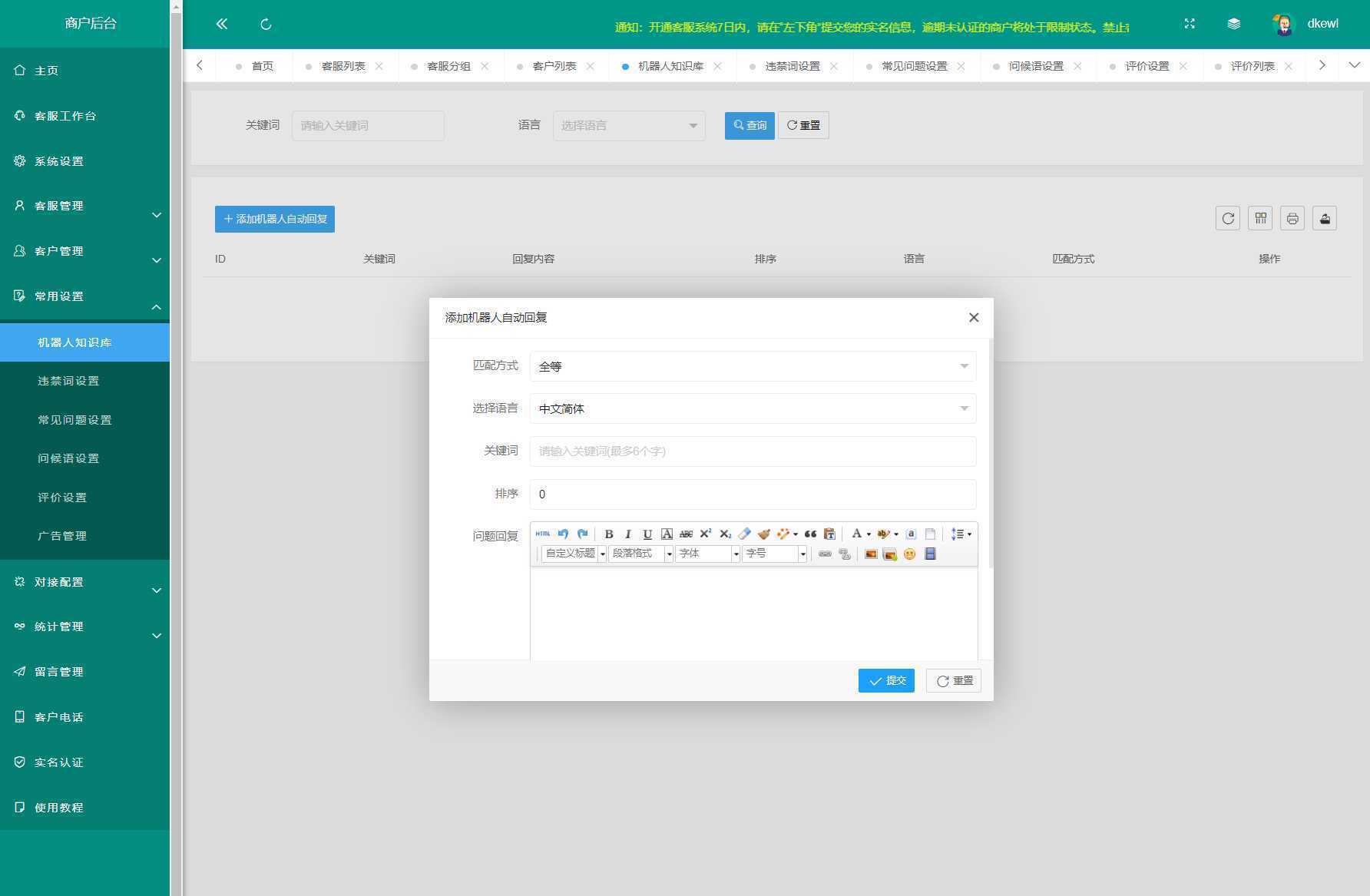The height and width of the screenshot is (896, 1370).
Task: Toggle bold formatting in the editor
Action: point(609,534)
